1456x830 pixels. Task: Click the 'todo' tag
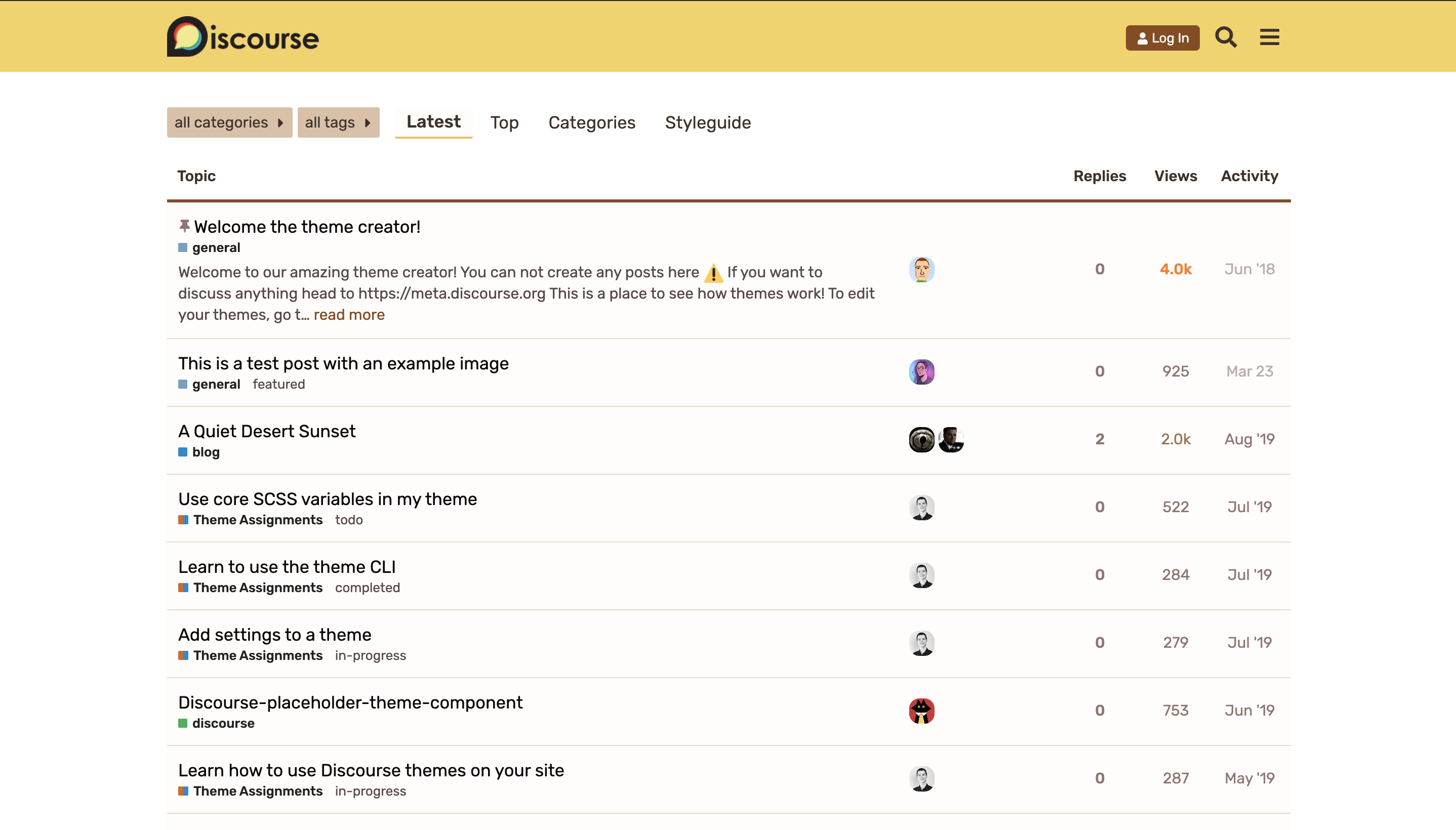point(348,520)
